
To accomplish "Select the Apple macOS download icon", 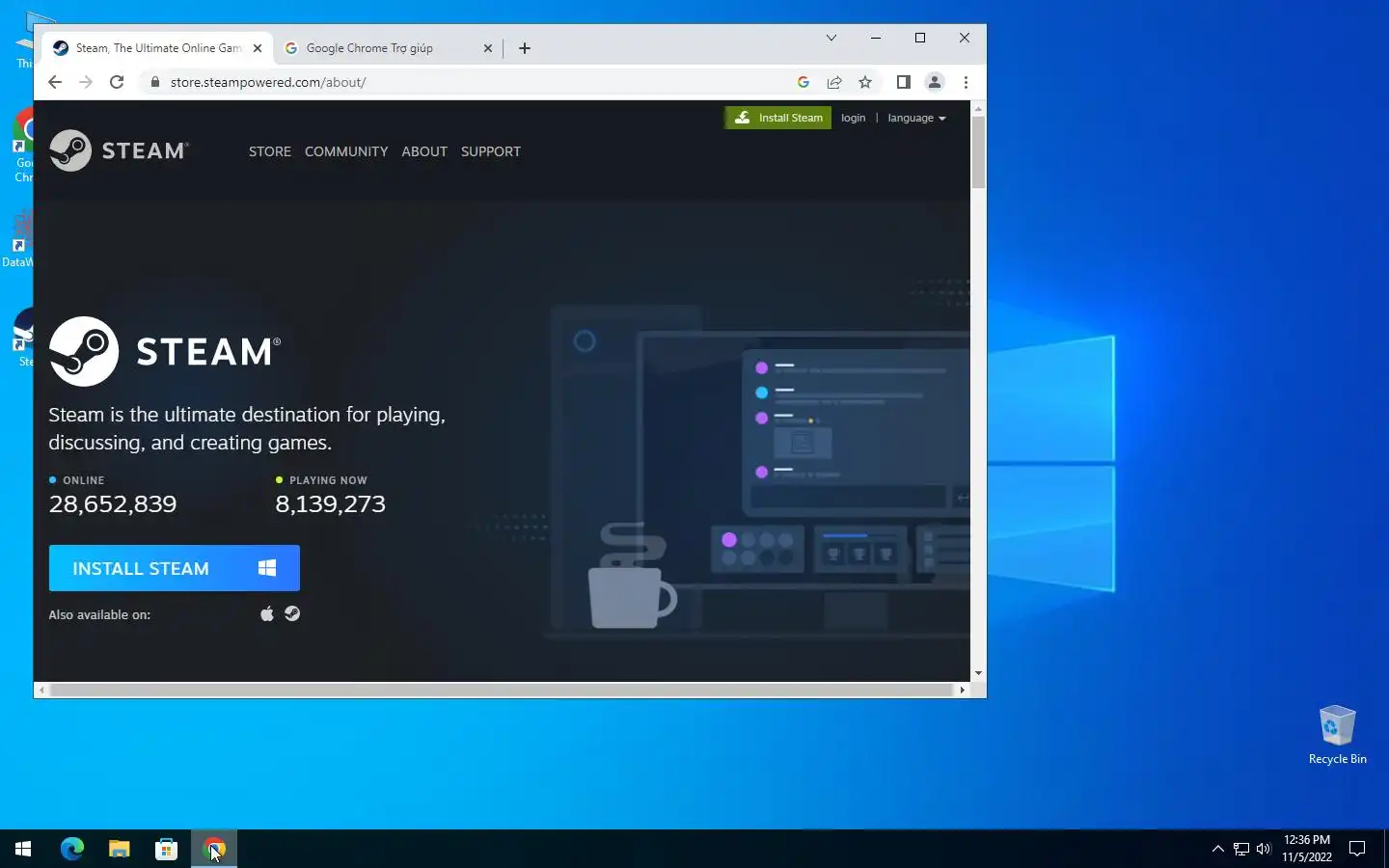I will tap(267, 613).
